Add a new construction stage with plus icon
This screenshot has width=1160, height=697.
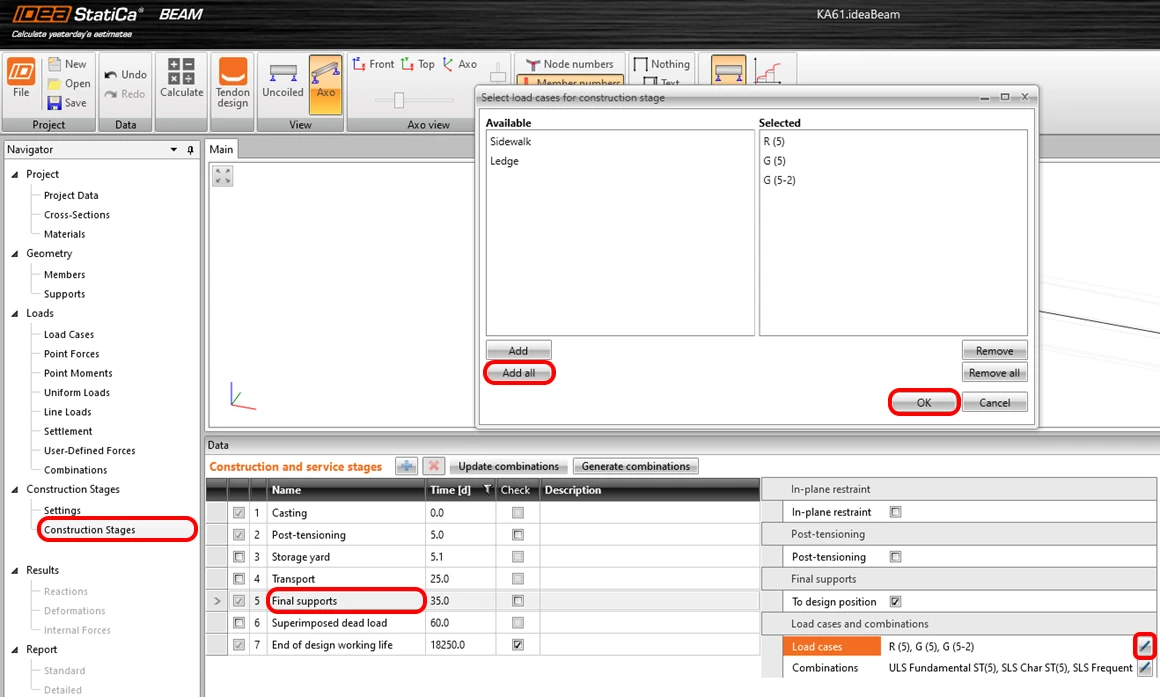pyautogui.click(x=406, y=466)
